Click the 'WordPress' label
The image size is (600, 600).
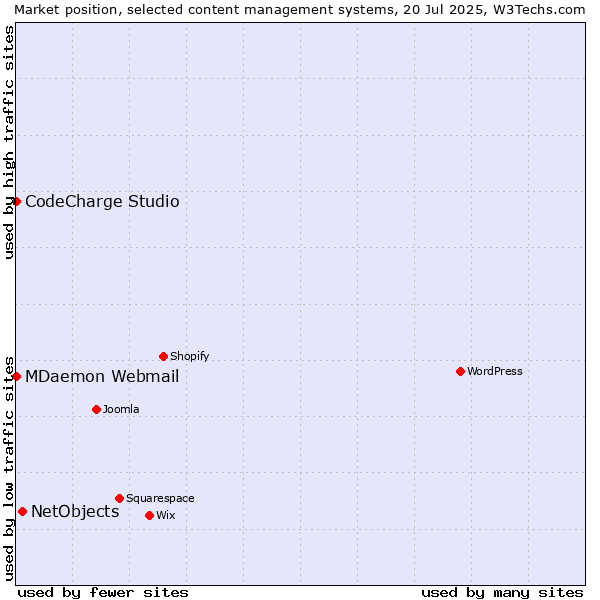(495, 371)
